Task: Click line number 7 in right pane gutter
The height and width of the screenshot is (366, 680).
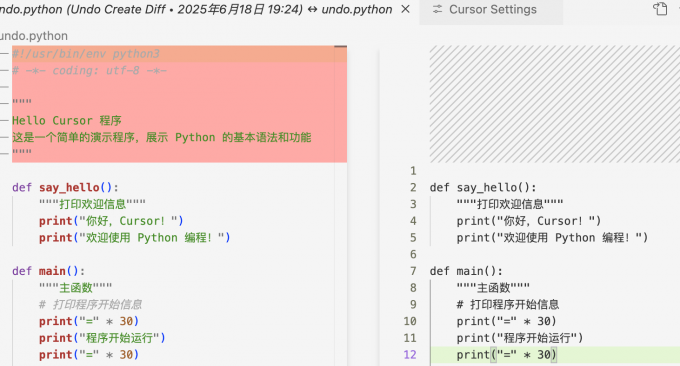Action: pyautogui.click(x=413, y=271)
